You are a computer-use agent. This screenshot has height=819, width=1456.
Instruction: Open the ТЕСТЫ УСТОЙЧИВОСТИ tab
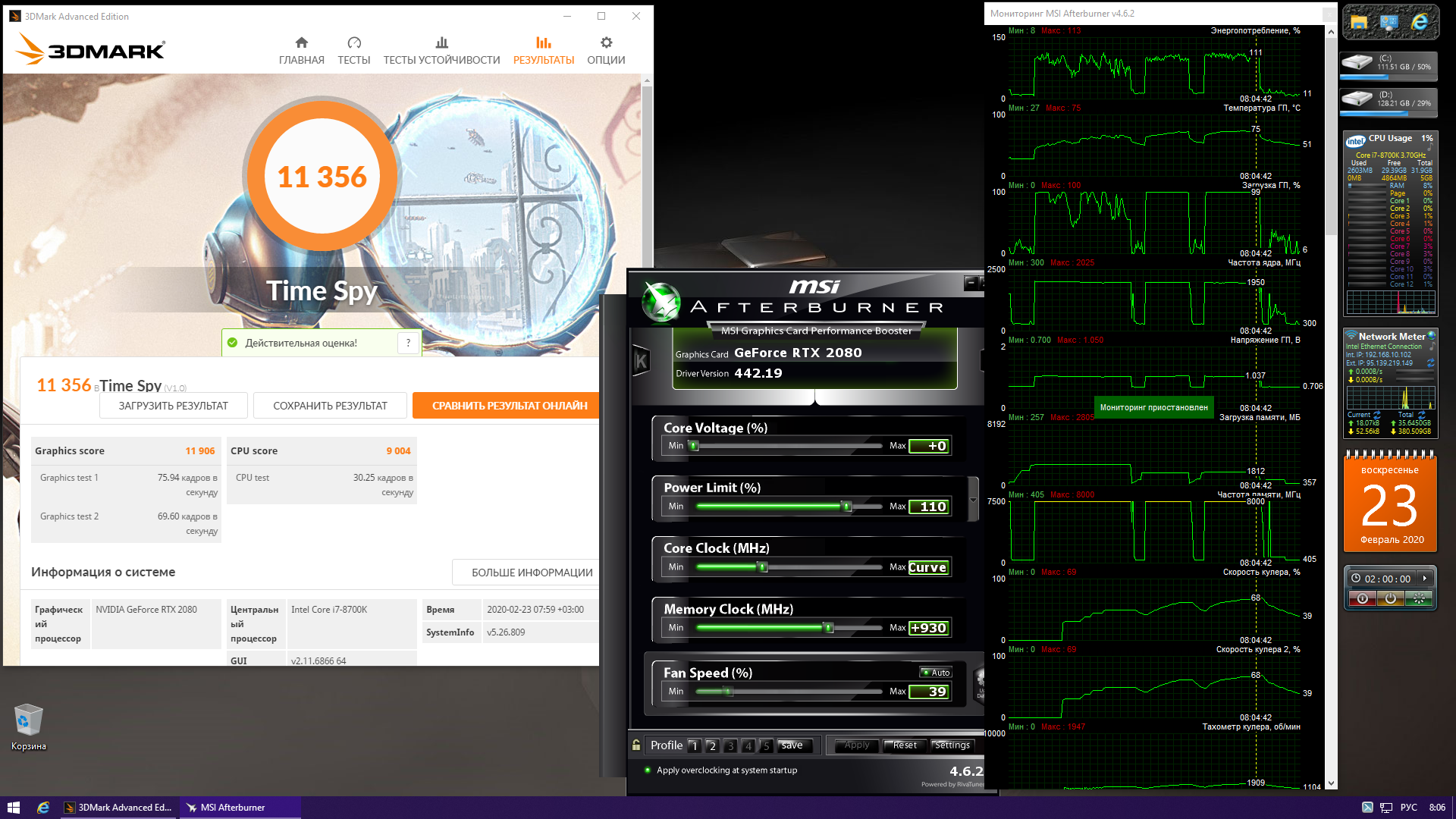441,50
